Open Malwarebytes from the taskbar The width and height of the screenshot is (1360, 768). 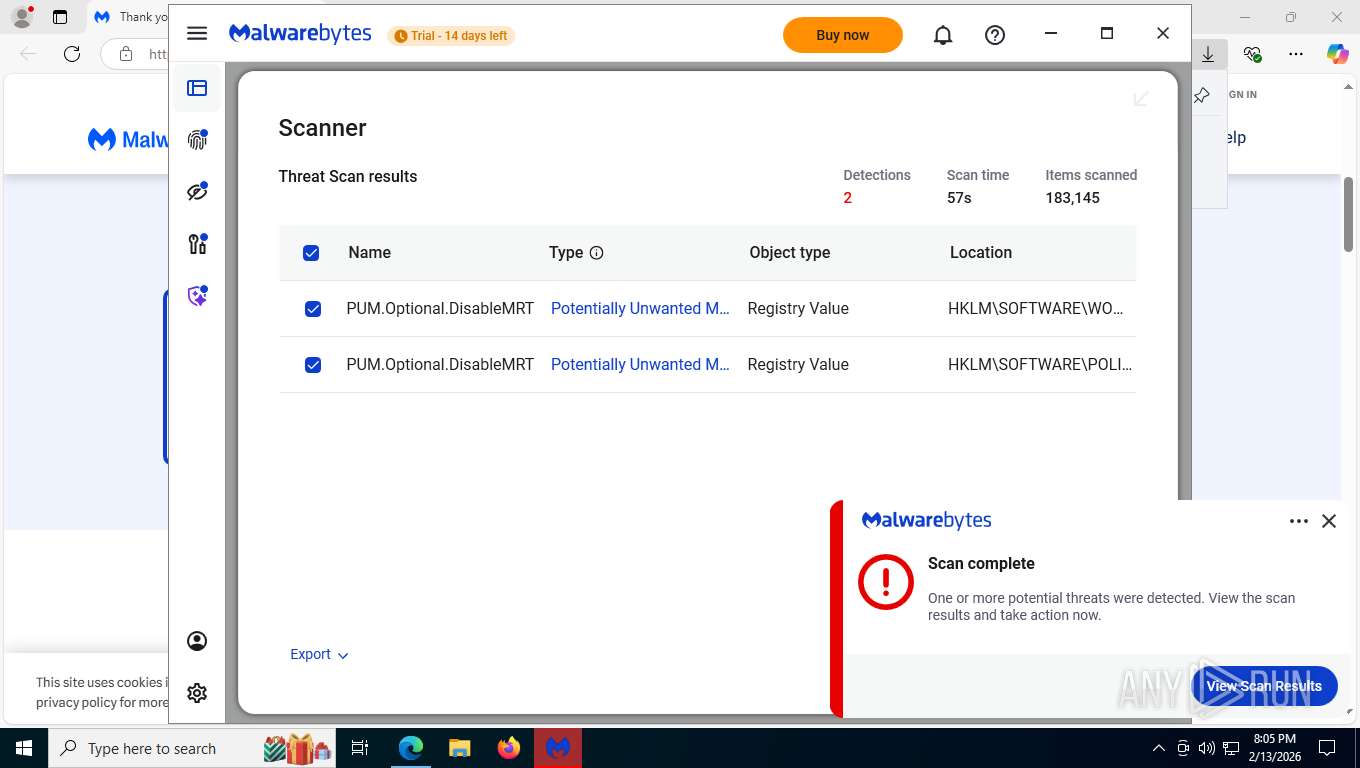[558, 748]
